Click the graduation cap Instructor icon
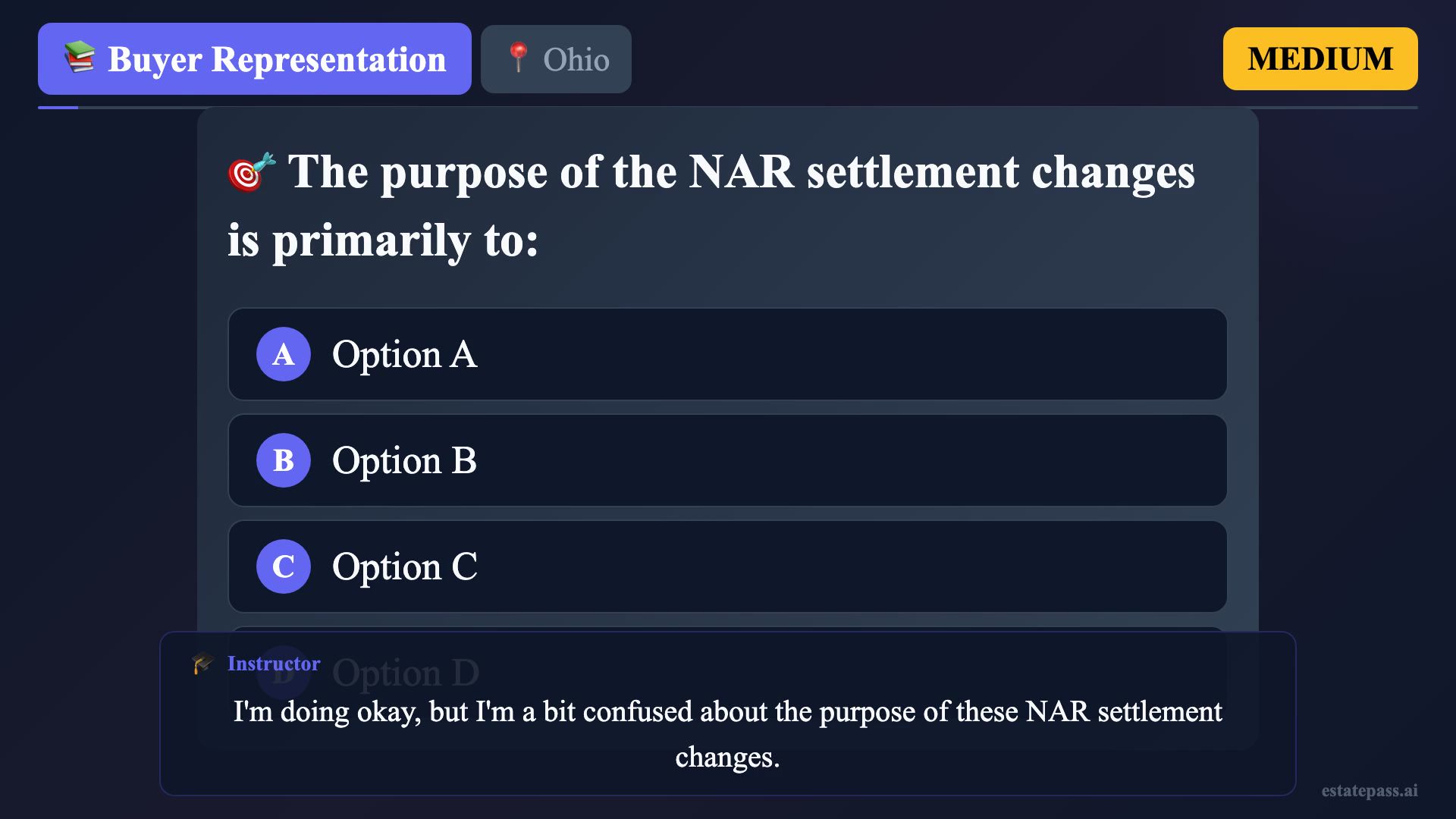The image size is (1456, 819). [203, 664]
